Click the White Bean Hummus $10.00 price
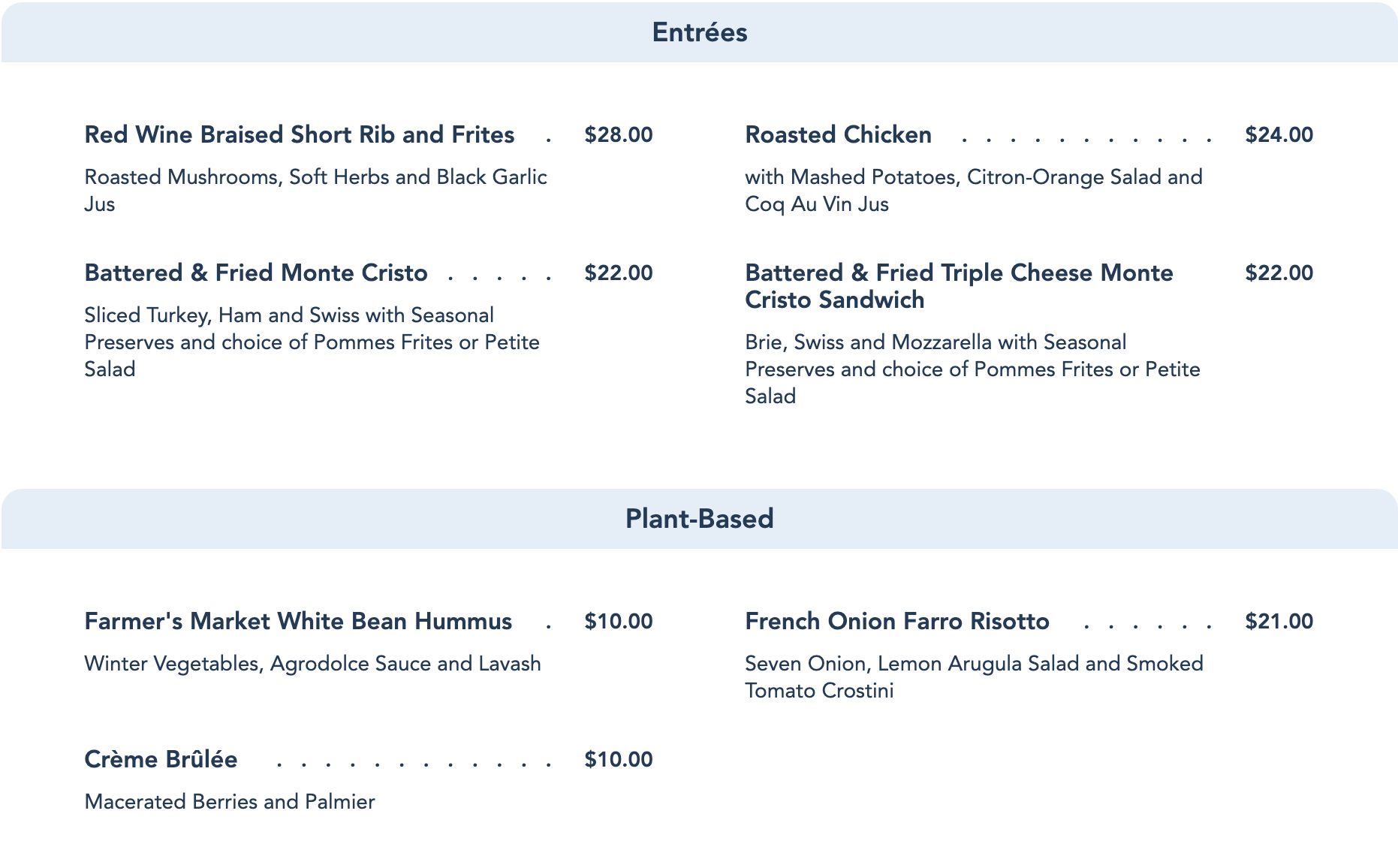The image size is (1398, 868). 618,622
